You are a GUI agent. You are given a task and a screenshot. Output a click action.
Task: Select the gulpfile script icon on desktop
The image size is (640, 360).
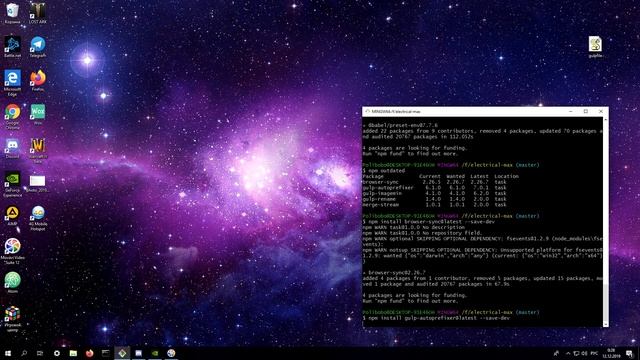pyautogui.click(x=595, y=47)
